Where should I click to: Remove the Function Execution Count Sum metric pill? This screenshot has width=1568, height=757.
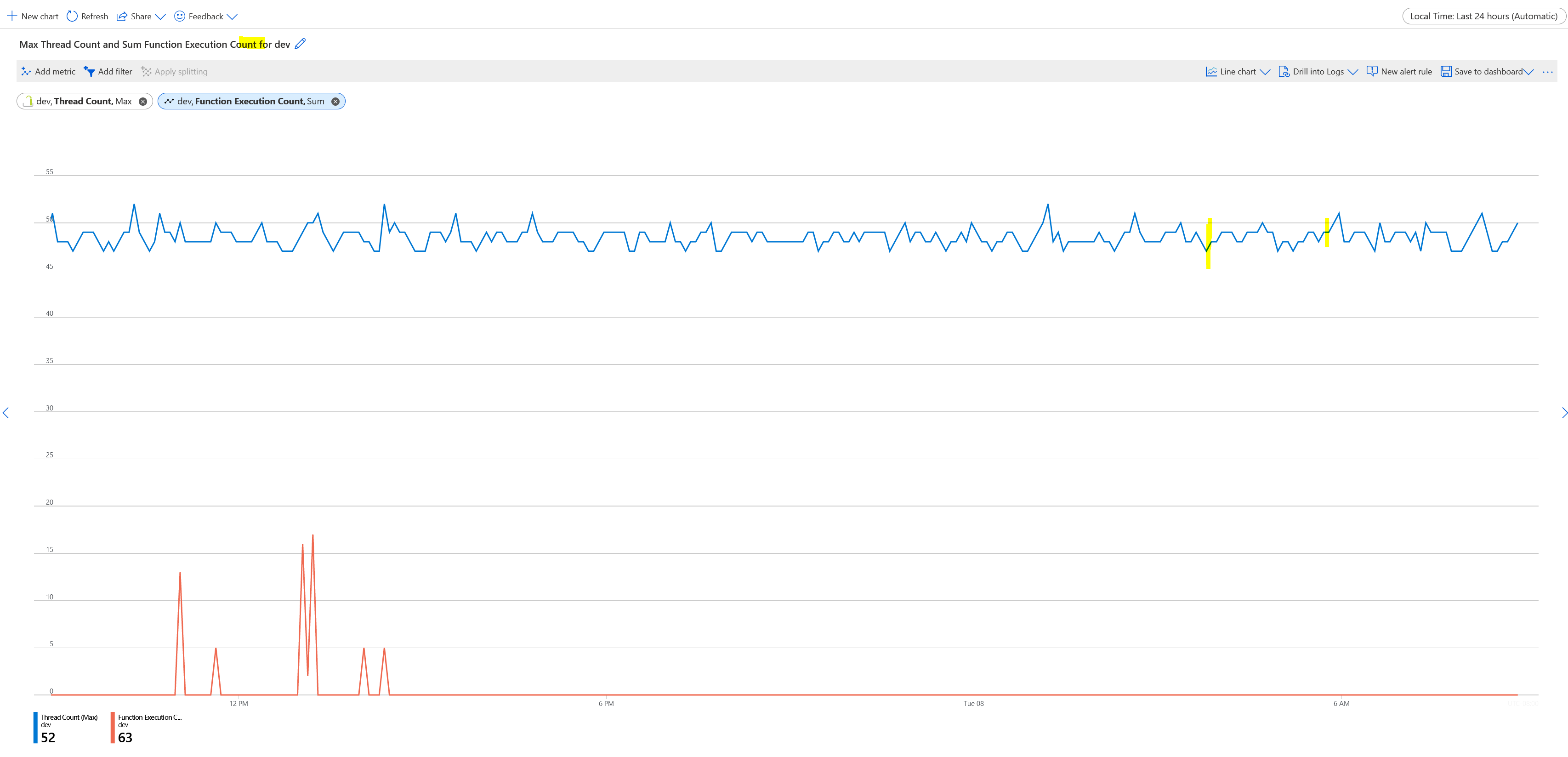click(x=335, y=101)
